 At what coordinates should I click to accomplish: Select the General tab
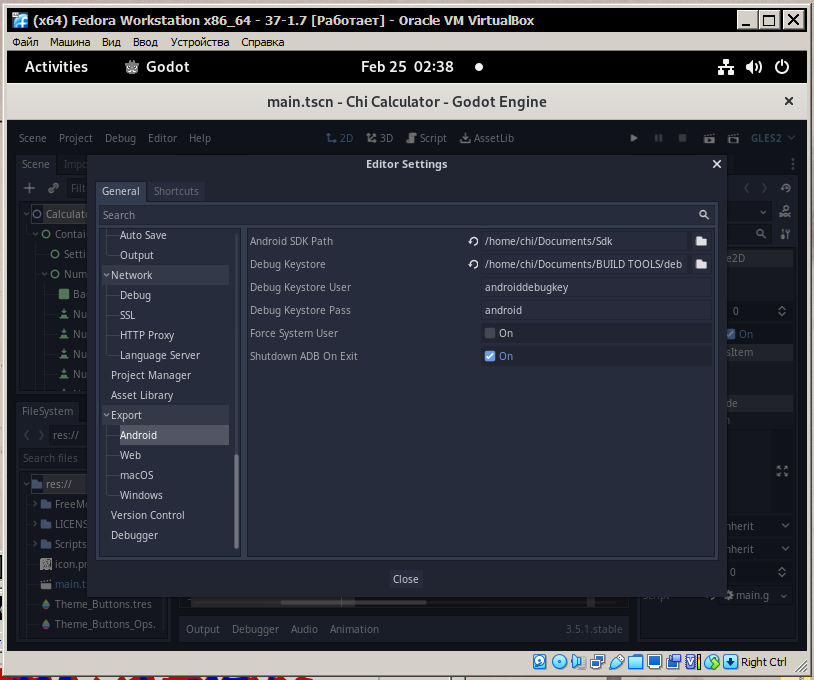(120, 191)
